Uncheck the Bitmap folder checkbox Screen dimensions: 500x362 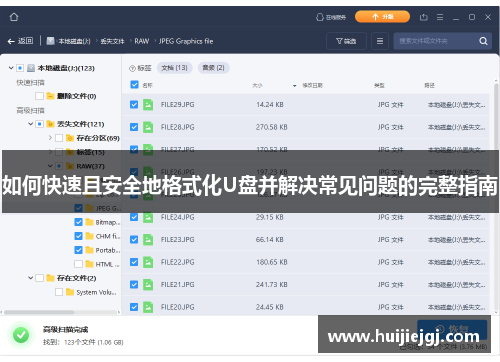tap(78, 222)
